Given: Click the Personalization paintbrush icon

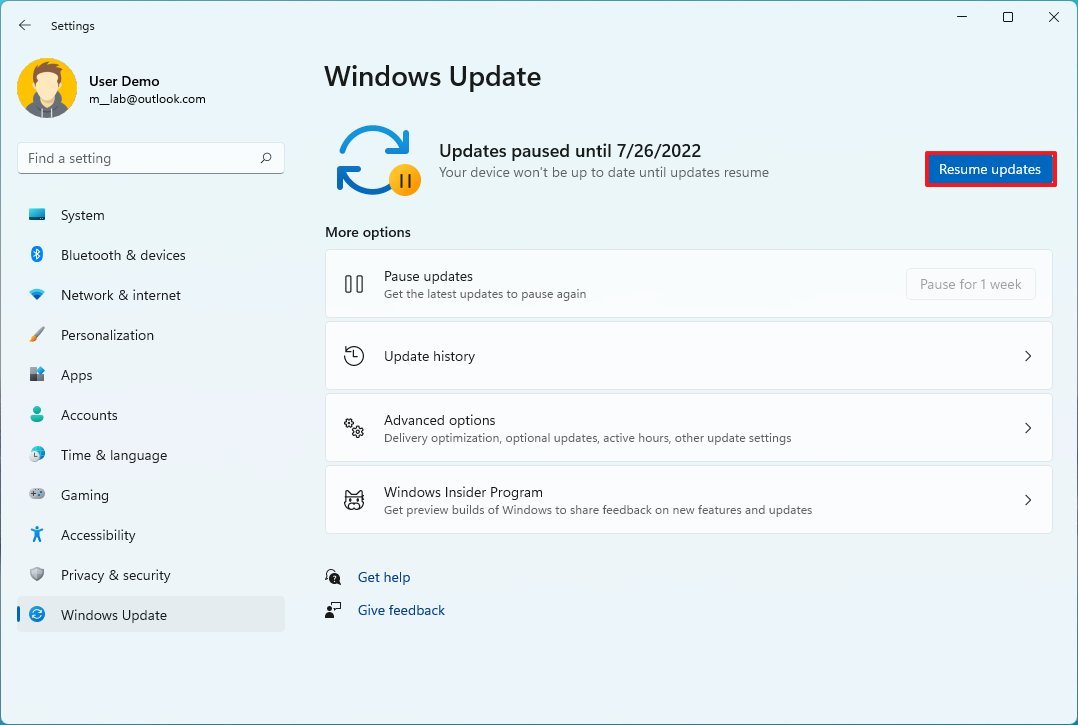Looking at the screenshot, I should 37,335.
